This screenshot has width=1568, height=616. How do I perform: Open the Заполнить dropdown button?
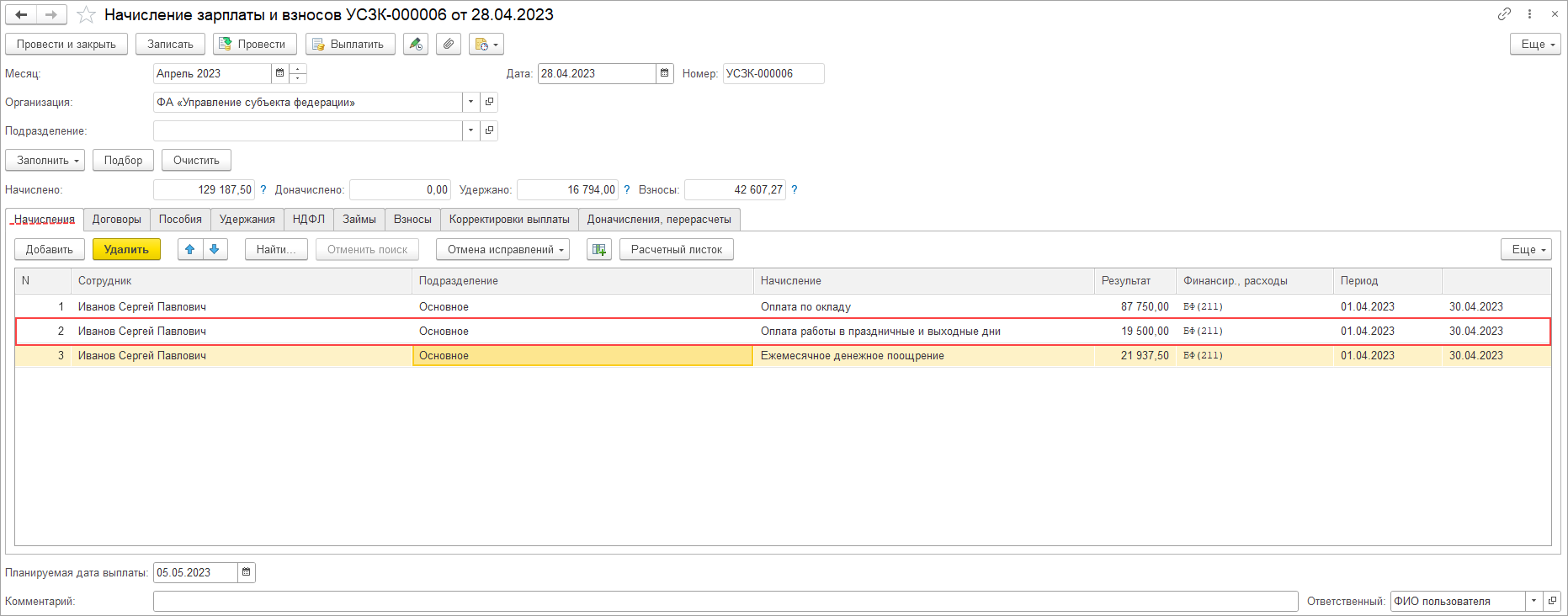click(x=45, y=160)
